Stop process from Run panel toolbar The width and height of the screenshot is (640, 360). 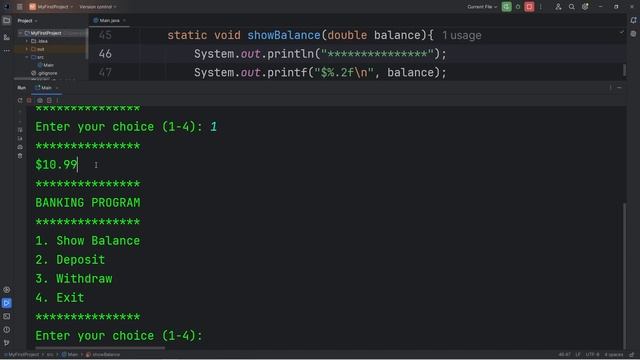(x=29, y=100)
